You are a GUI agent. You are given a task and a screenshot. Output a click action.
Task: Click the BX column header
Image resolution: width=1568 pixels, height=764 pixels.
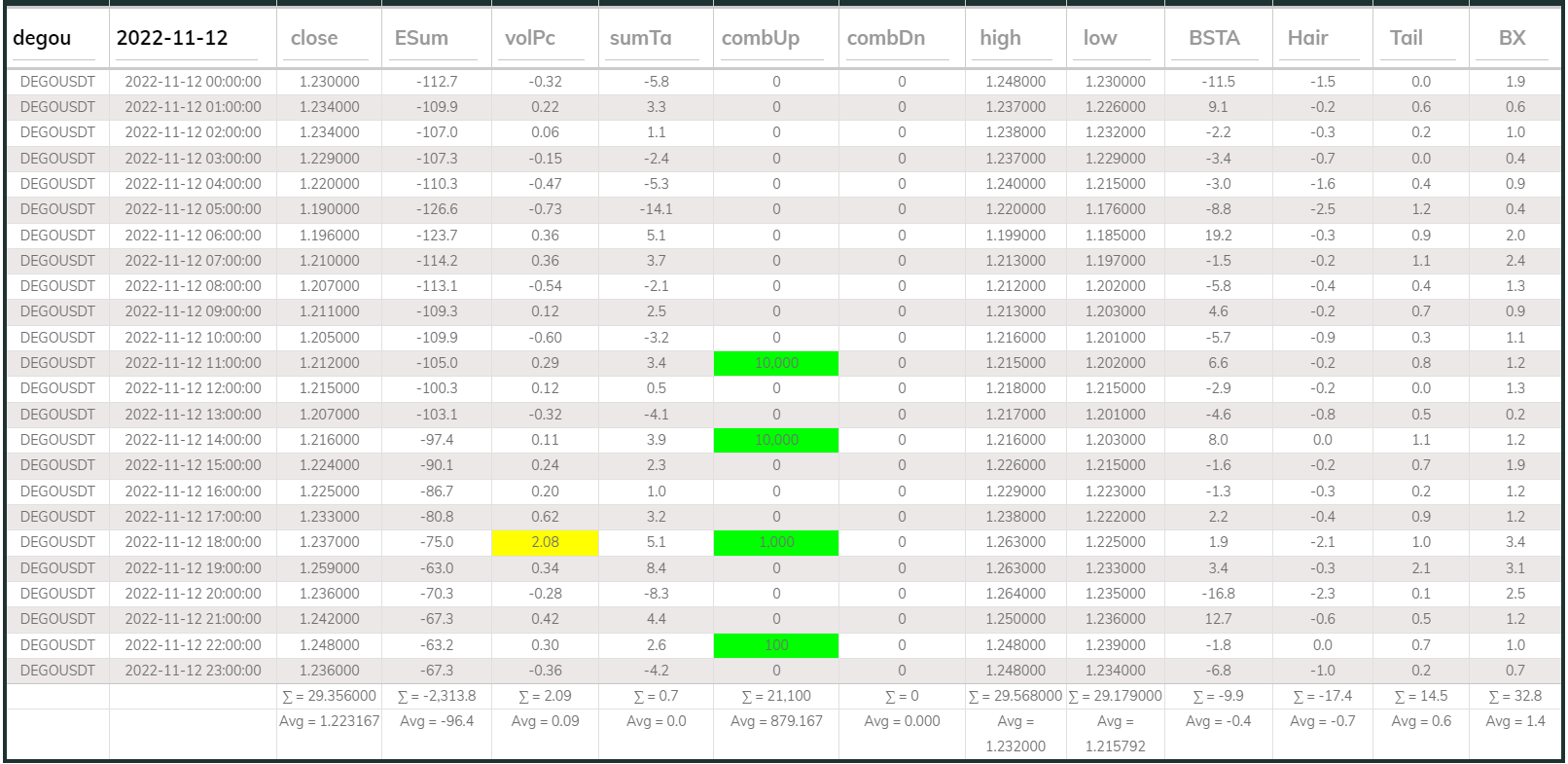1515,39
